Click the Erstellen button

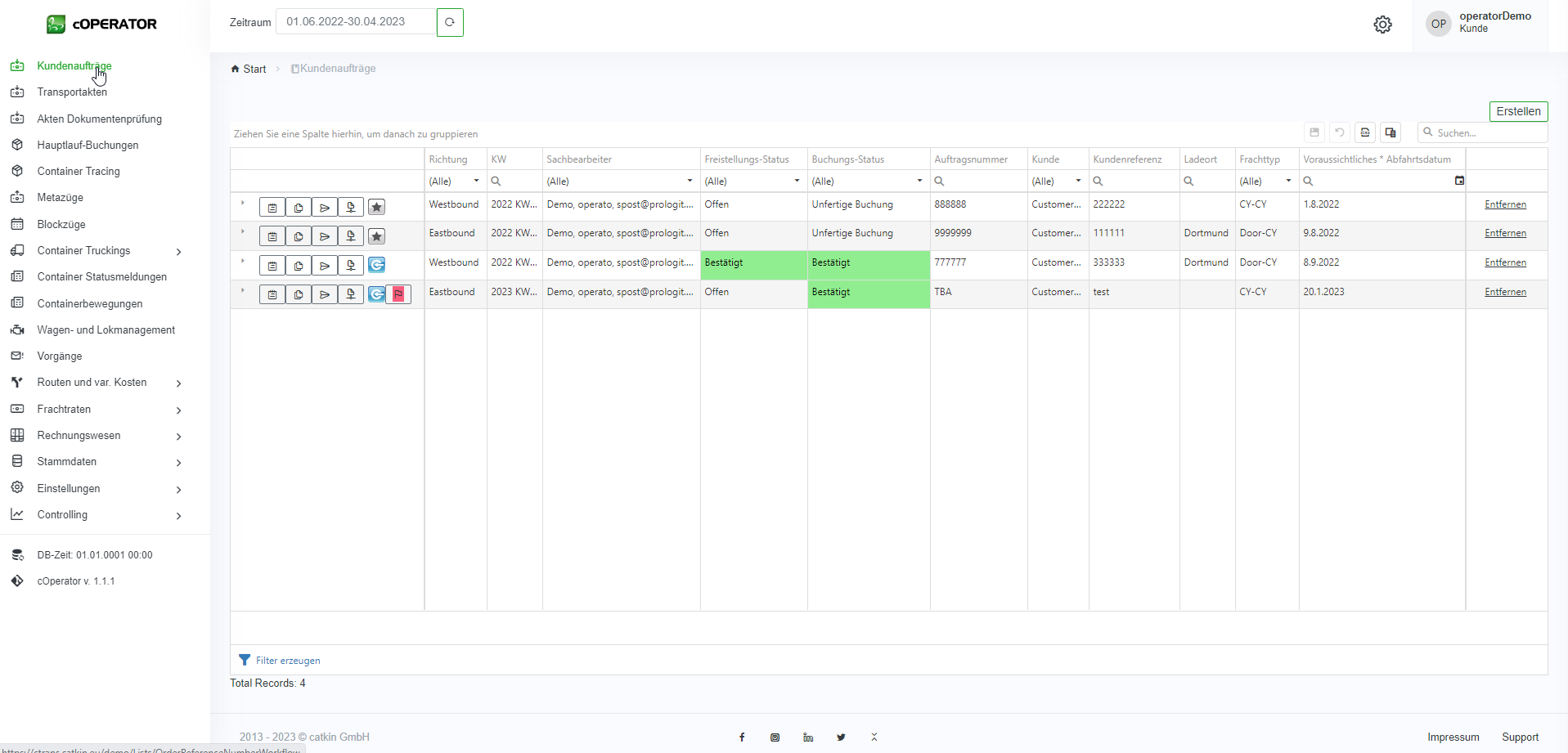point(1518,111)
